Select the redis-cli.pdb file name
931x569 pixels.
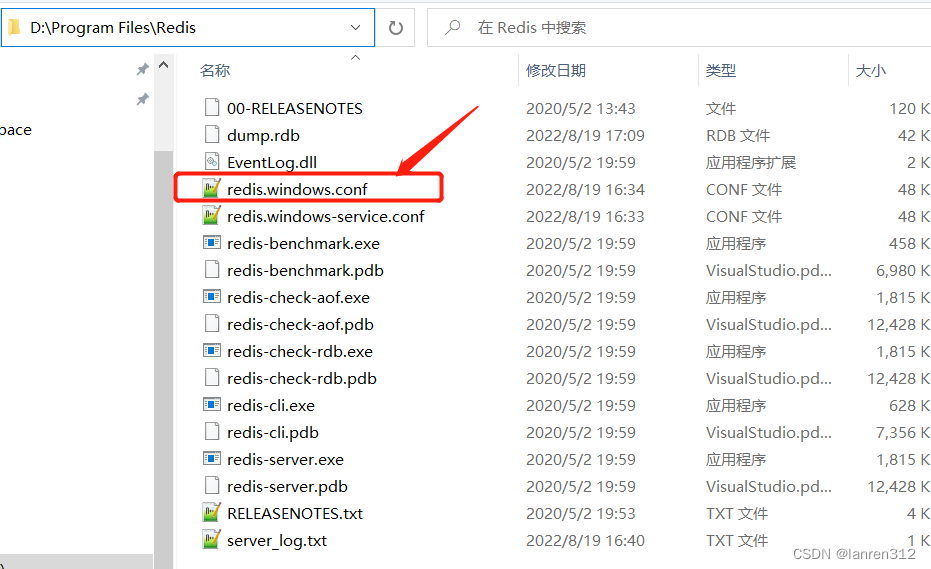pyautogui.click(x=273, y=432)
